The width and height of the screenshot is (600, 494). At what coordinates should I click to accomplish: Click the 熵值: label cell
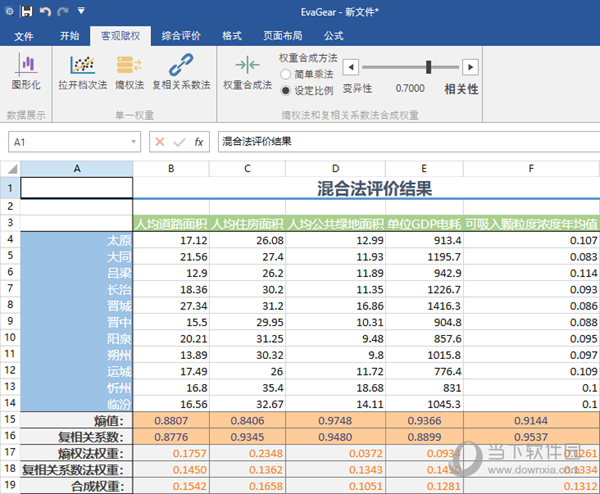(x=77, y=421)
